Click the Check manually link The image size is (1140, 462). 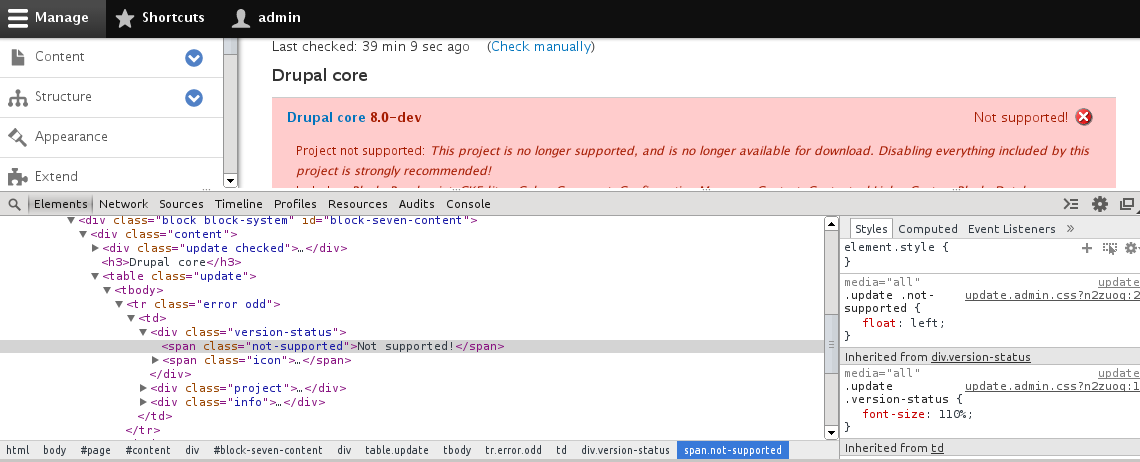pyautogui.click(x=540, y=47)
